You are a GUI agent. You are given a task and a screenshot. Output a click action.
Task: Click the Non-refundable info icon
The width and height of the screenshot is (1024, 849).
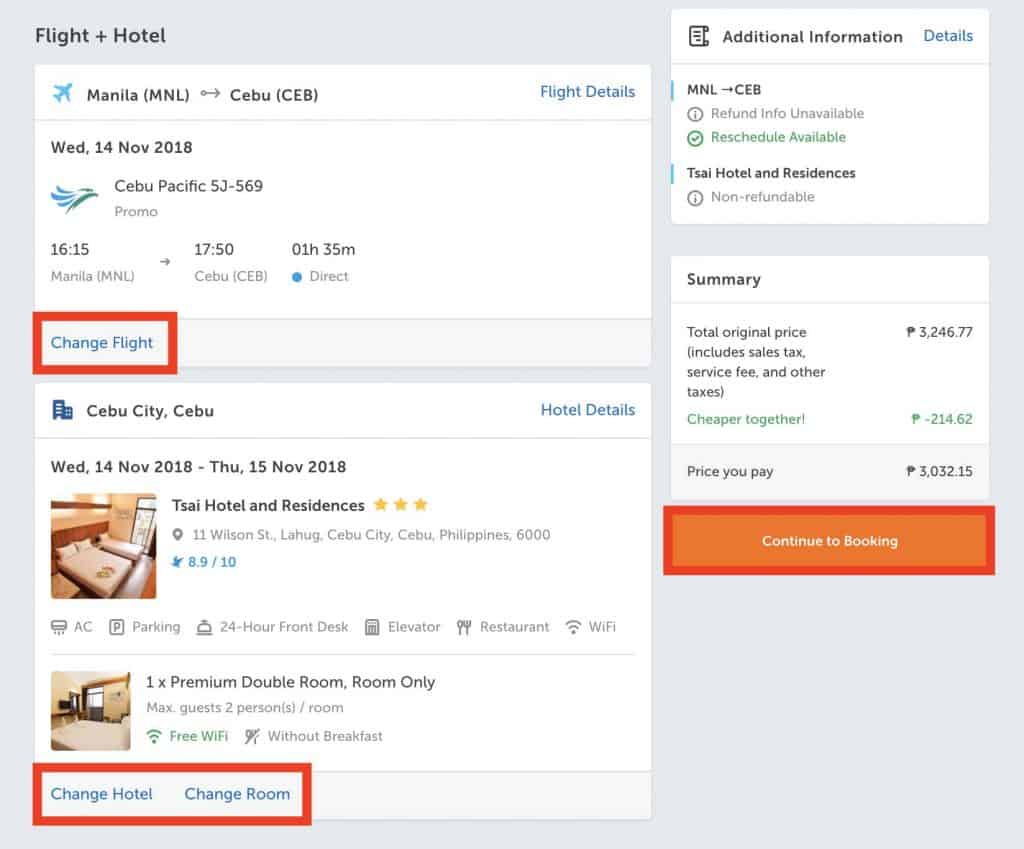pyautogui.click(x=696, y=198)
